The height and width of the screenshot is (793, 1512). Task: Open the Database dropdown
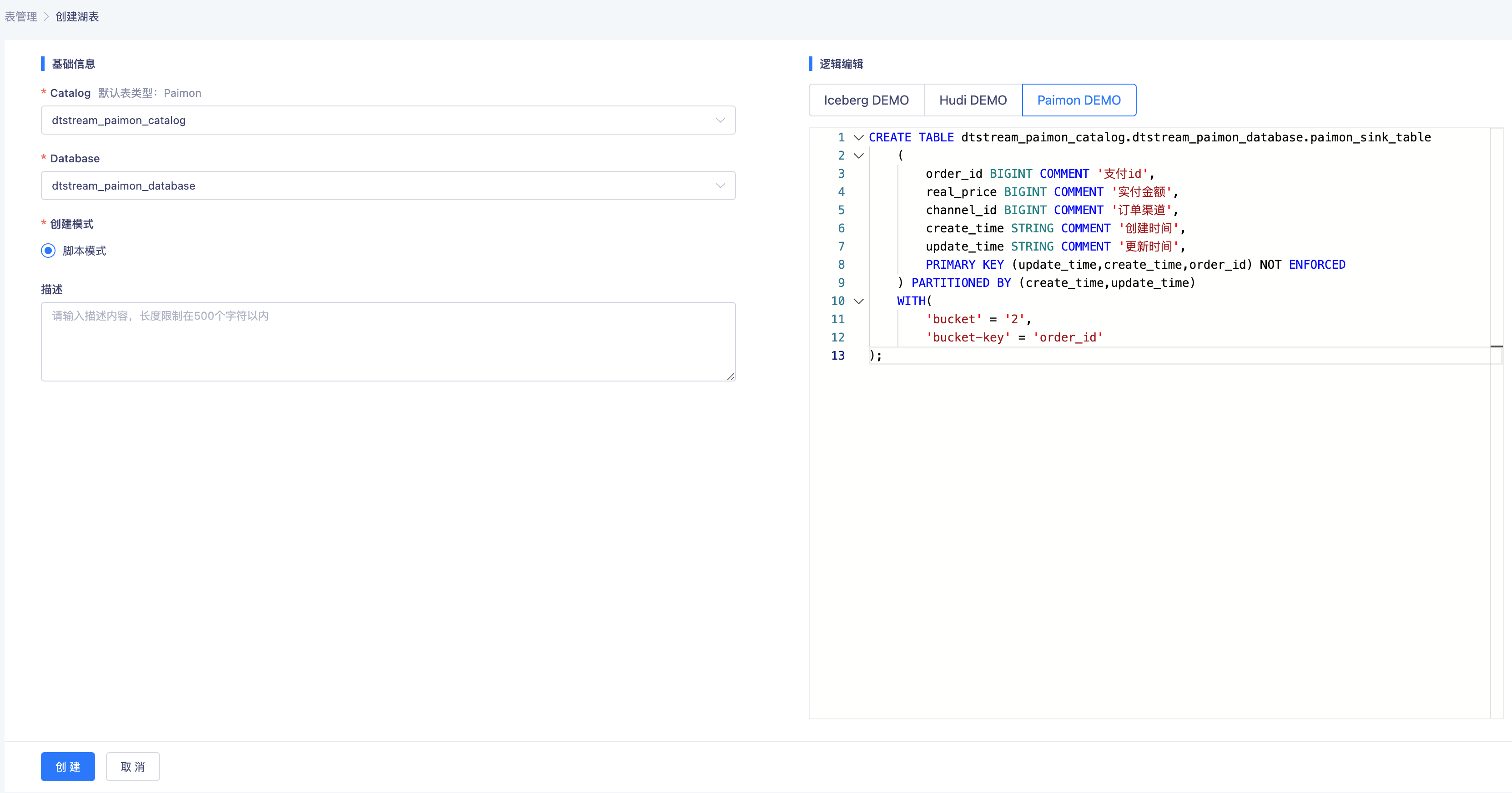(x=388, y=186)
